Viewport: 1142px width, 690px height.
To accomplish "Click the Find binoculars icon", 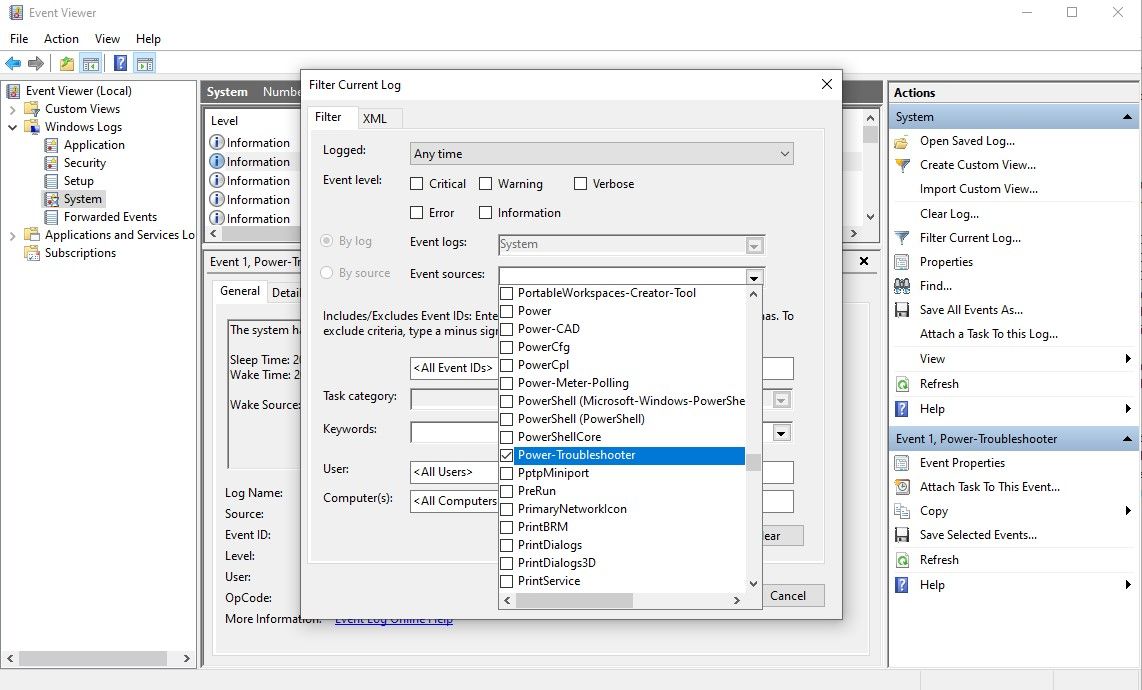I will [902, 286].
